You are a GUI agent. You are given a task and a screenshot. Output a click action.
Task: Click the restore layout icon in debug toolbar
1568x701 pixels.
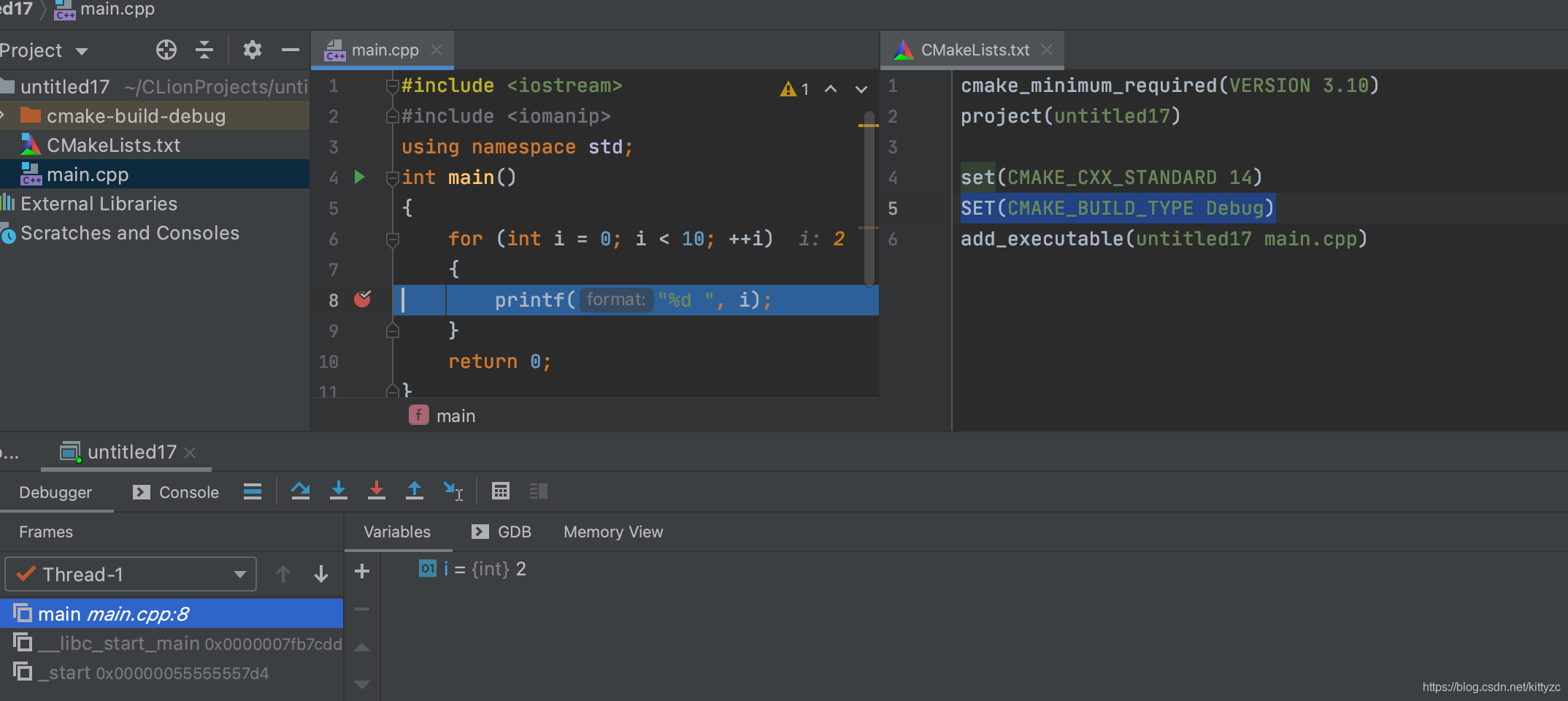point(539,491)
